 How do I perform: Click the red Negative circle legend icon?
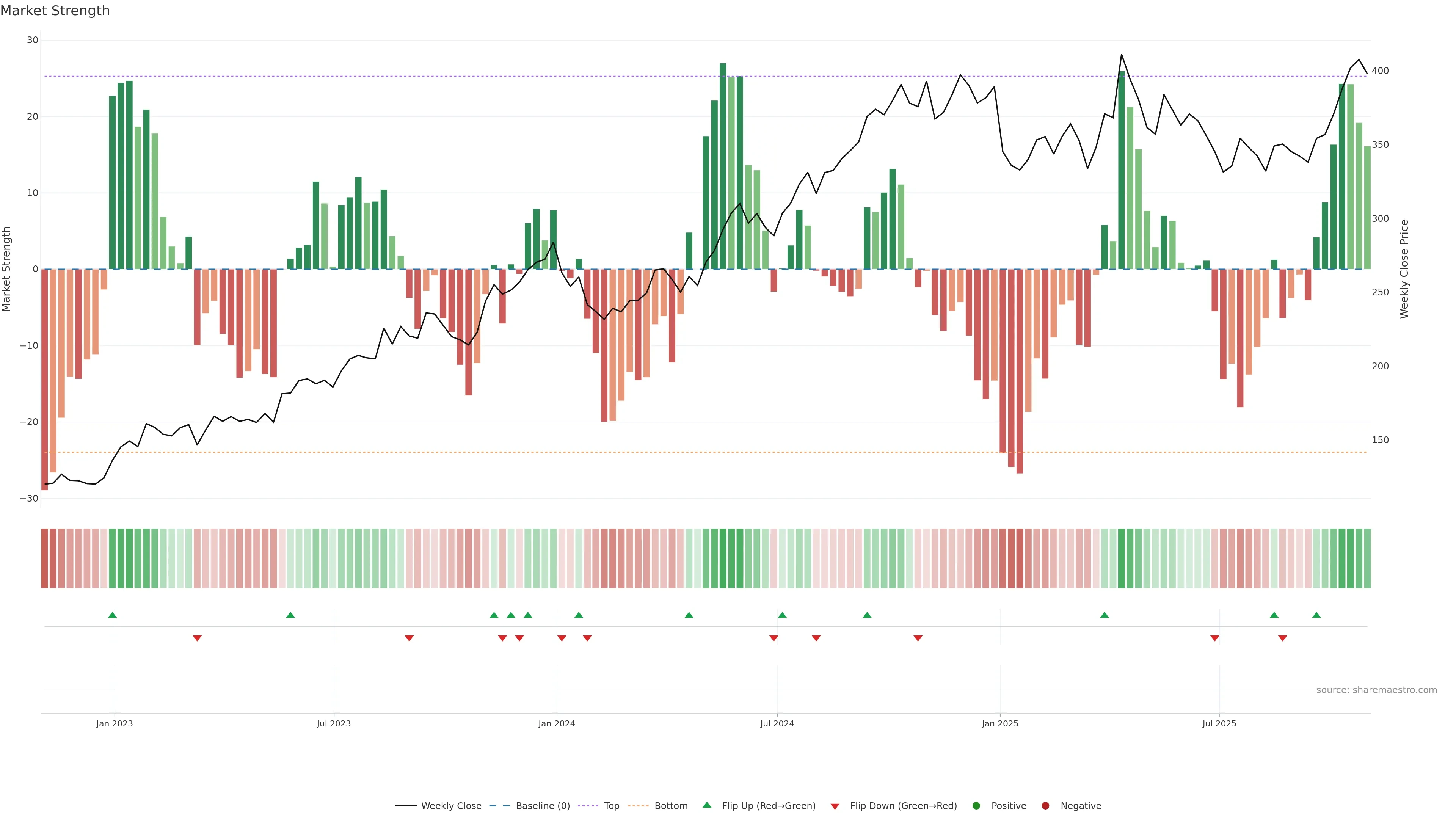[1045, 806]
